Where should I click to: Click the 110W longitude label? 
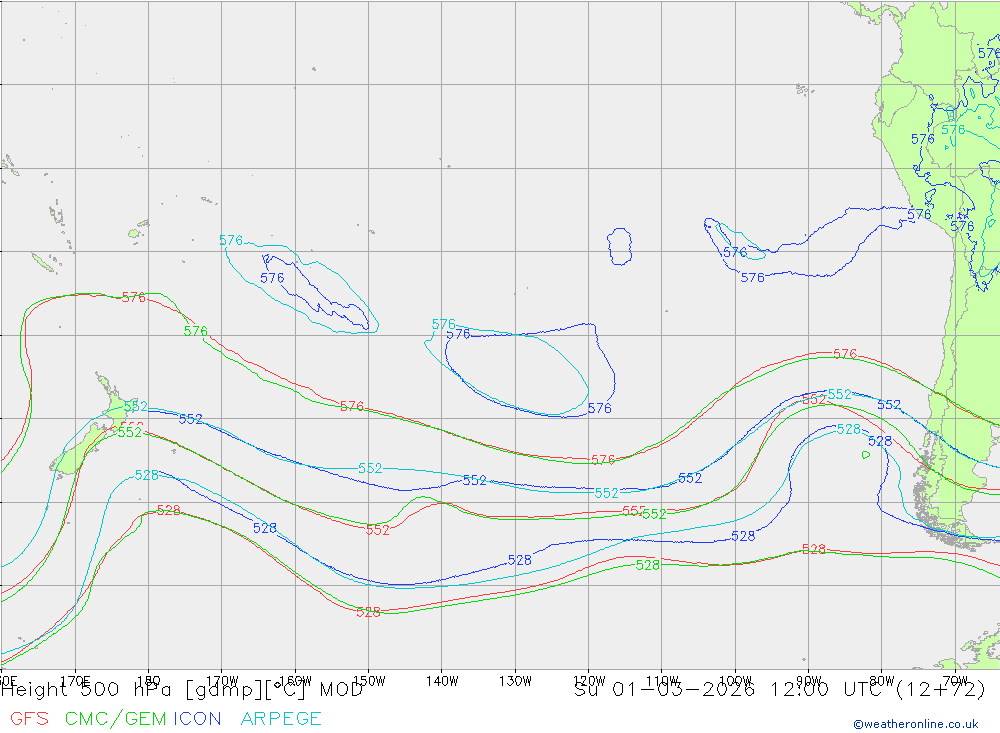point(662,681)
